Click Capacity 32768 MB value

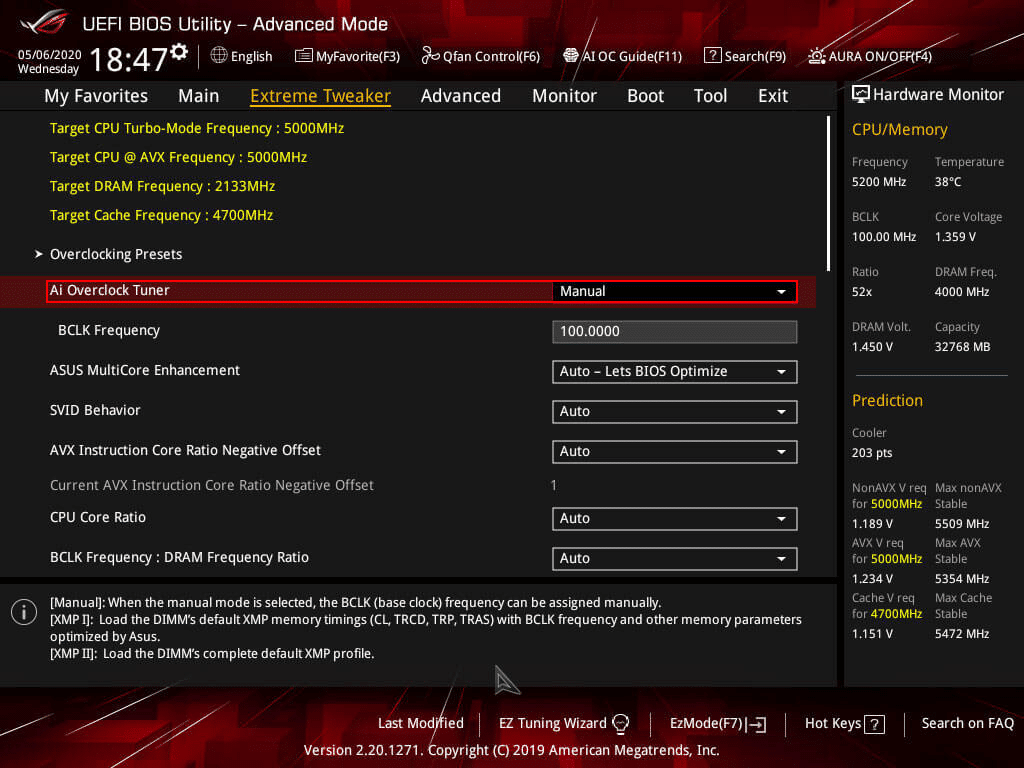click(x=962, y=347)
